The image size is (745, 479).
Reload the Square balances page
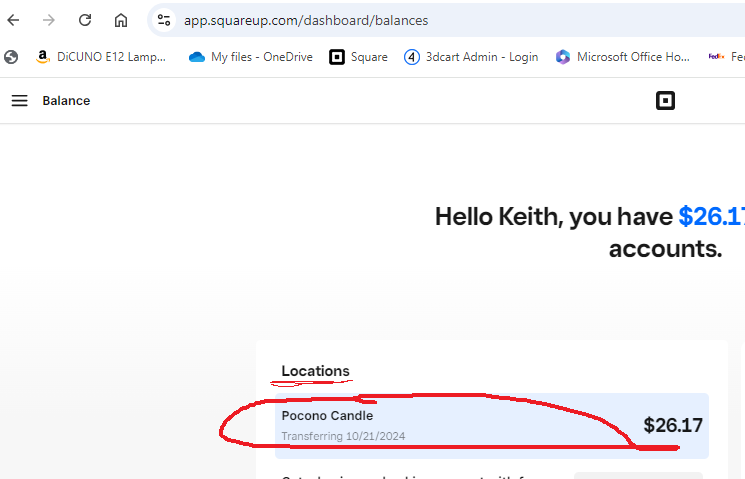coord(85,20)
